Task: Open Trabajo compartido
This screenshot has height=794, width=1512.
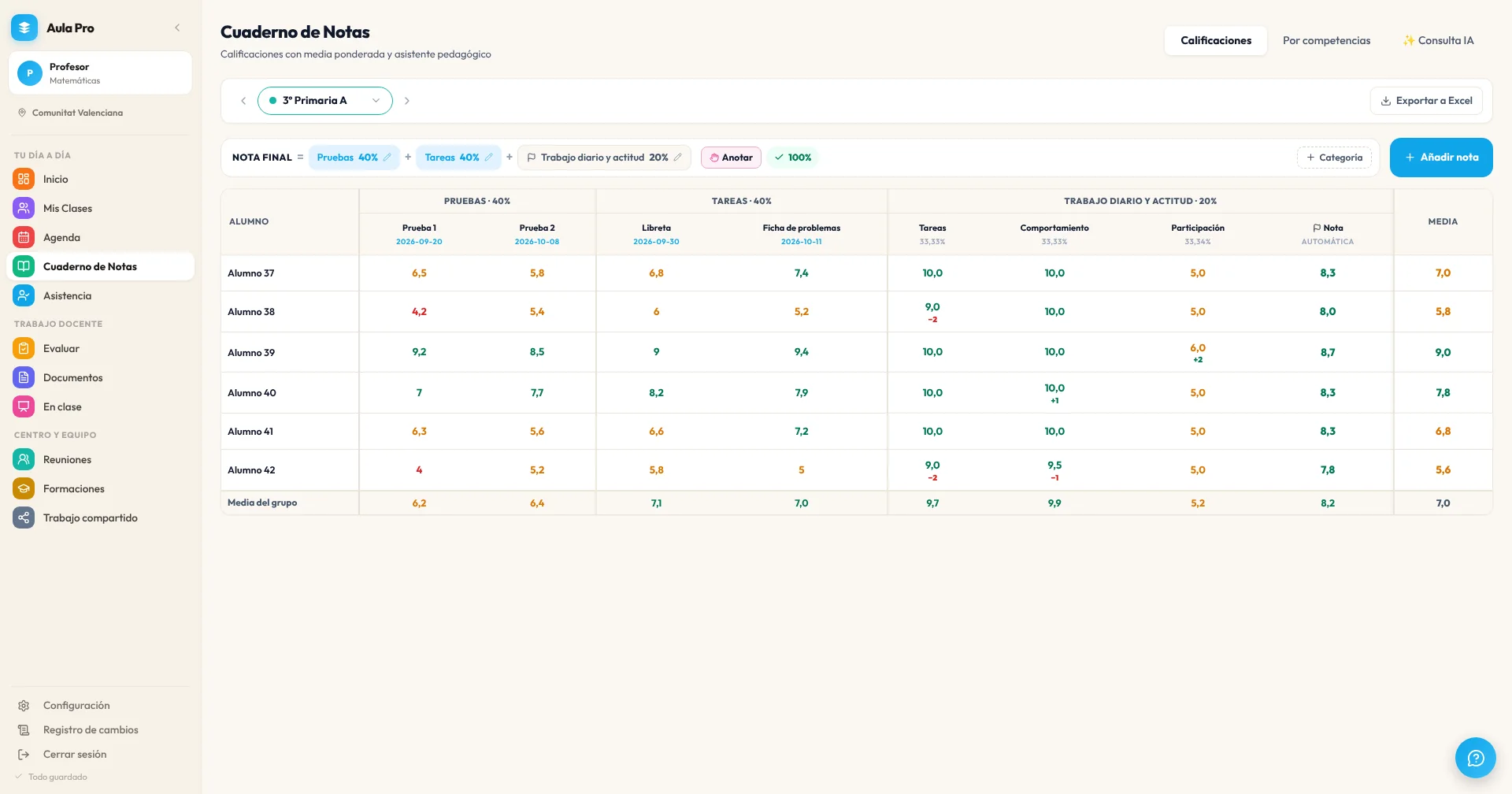Action: pyautogui.click(x=100, y=518)
